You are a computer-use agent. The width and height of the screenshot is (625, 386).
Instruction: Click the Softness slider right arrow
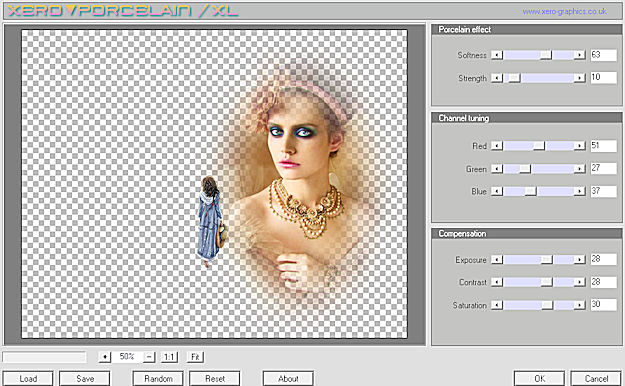580,55
